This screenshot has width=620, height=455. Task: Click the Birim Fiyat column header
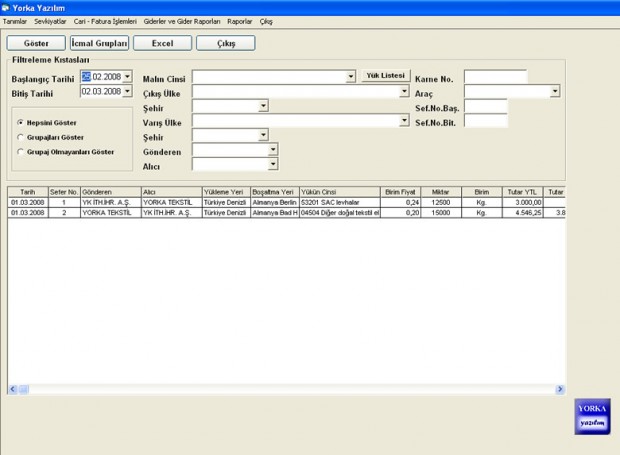tap(401, 192)
